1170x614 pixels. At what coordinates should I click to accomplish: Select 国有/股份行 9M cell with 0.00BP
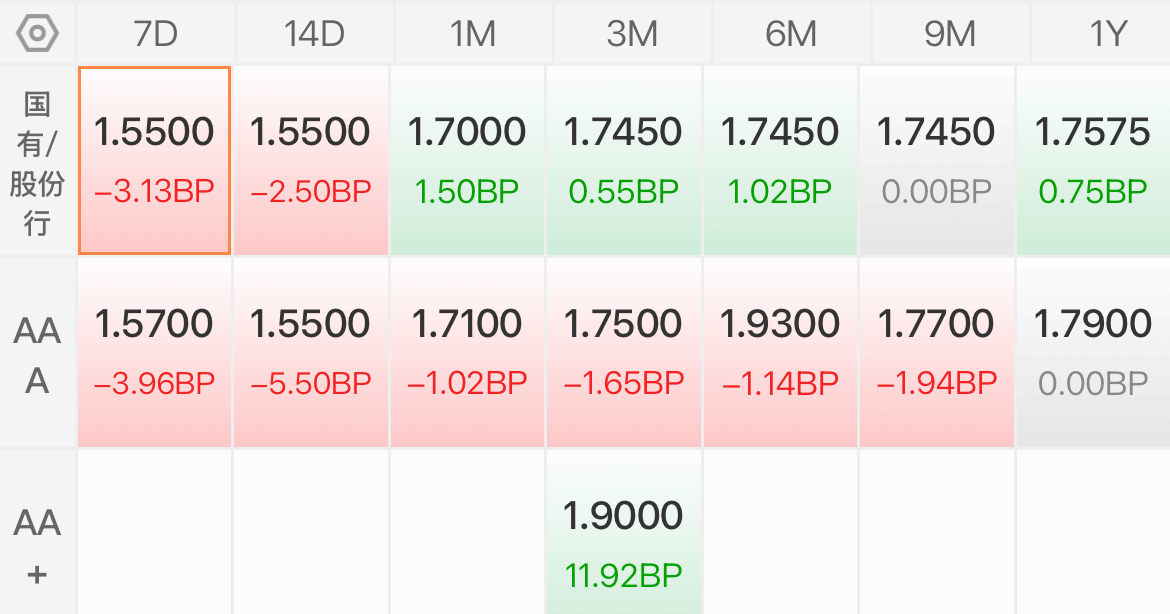[x=936, y=161]
